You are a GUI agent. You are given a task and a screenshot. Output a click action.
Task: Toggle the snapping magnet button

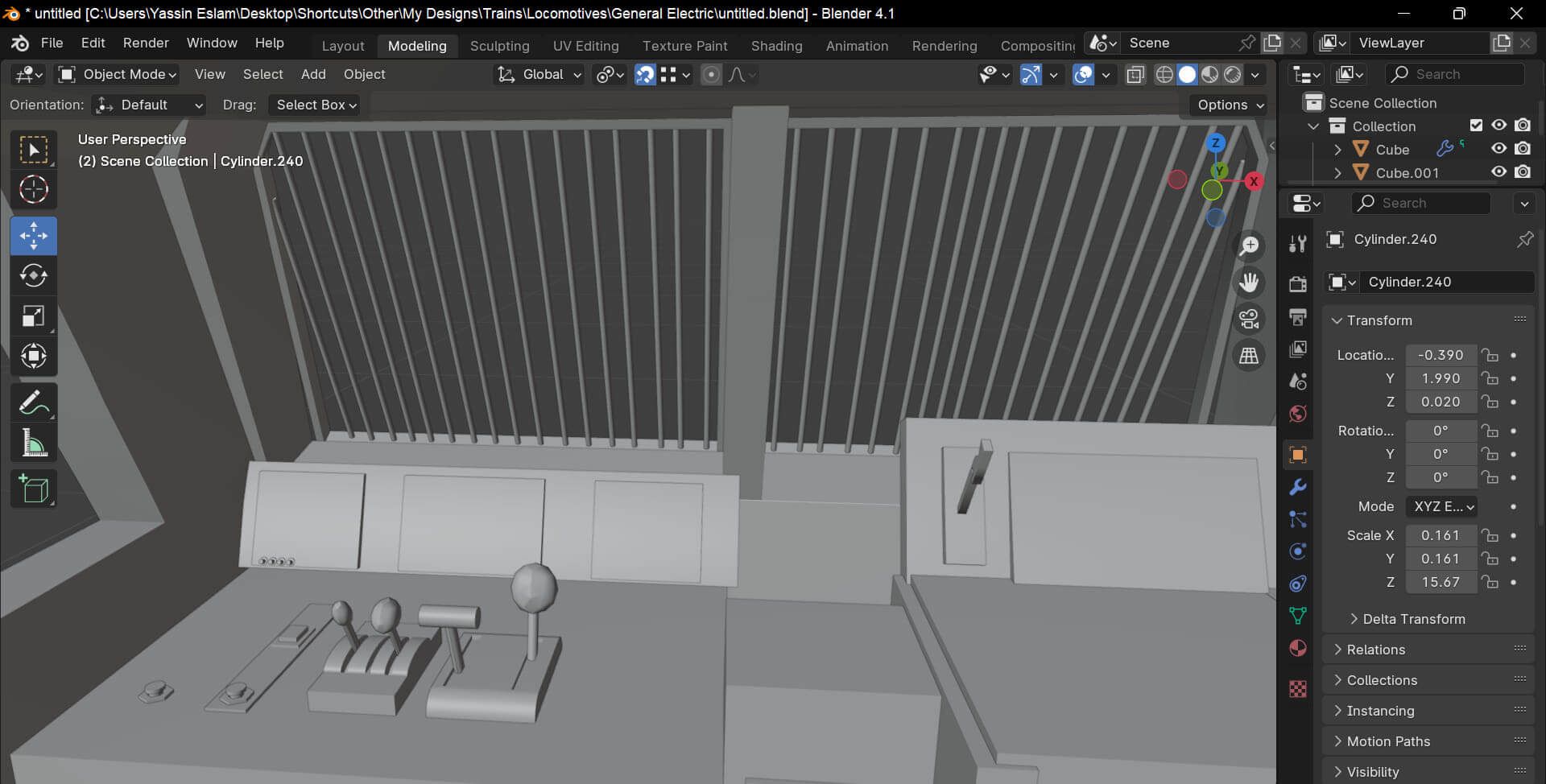pyautogui.click(x=645, y=75)
